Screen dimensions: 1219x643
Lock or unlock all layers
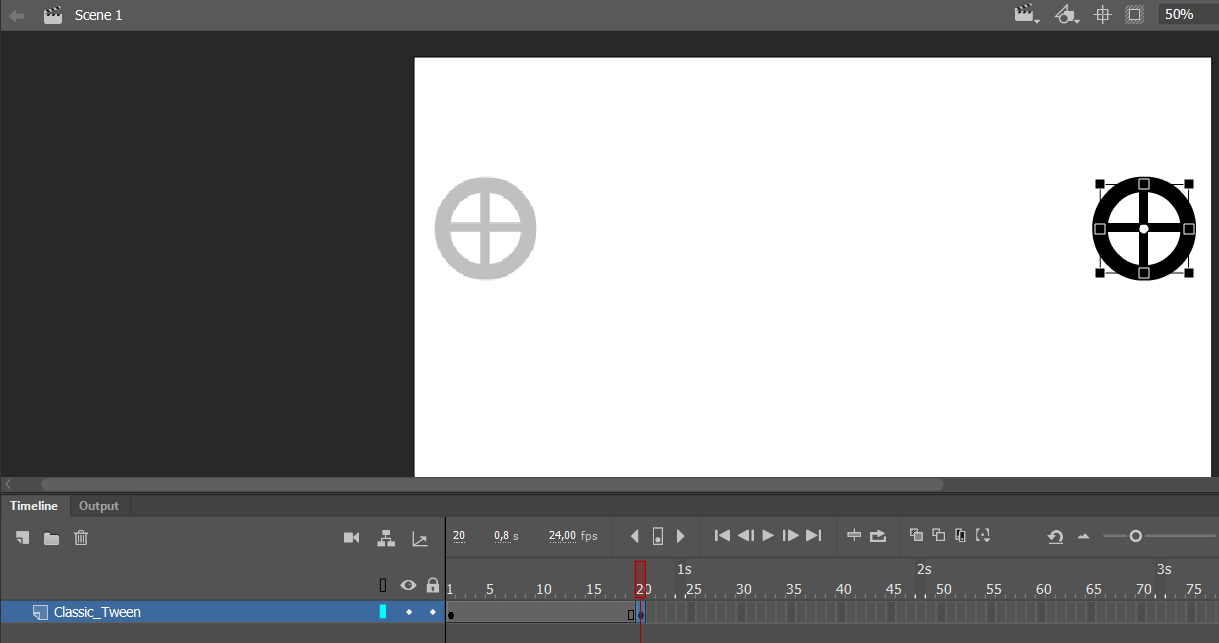click(432, 585)
